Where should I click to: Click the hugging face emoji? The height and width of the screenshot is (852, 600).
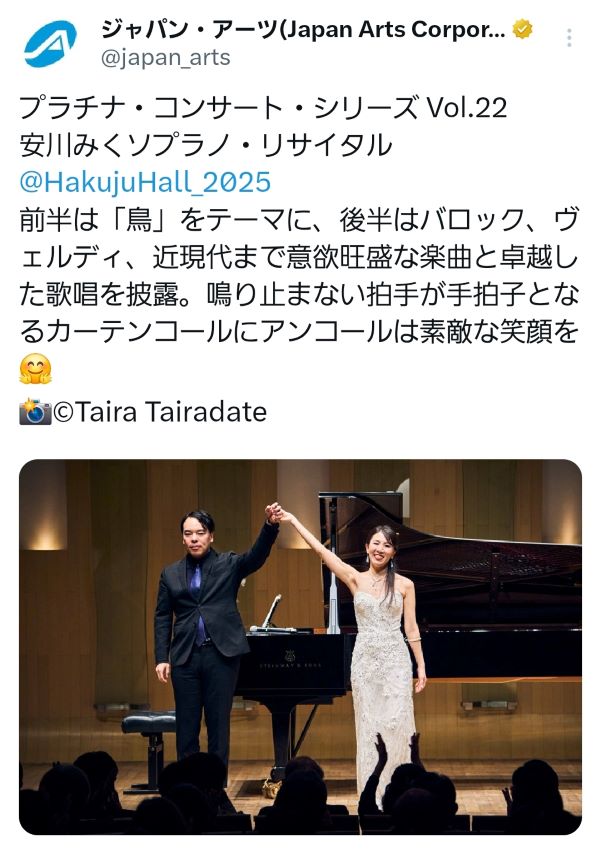(35, 370)
